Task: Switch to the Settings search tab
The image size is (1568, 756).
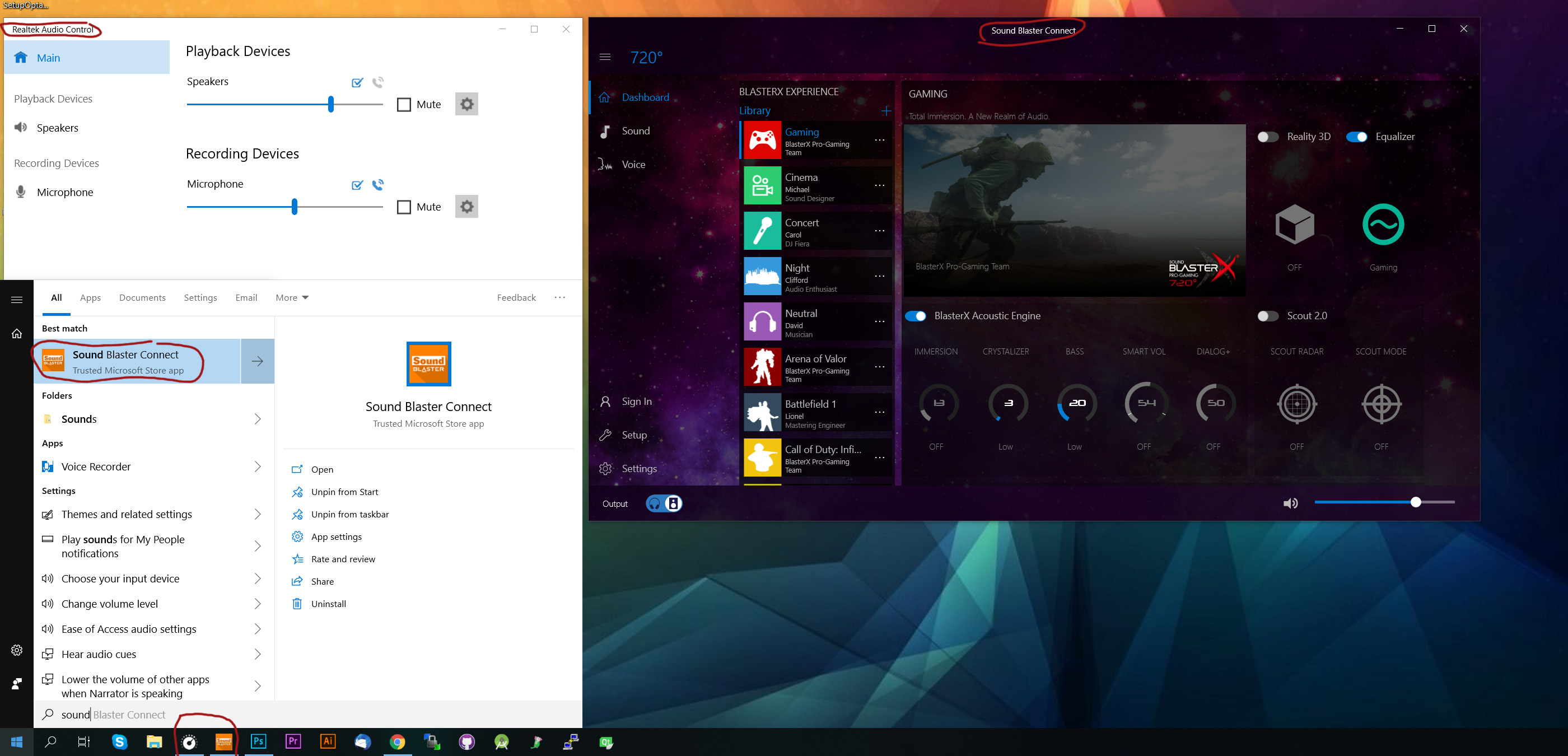Action: click(200, 298)
